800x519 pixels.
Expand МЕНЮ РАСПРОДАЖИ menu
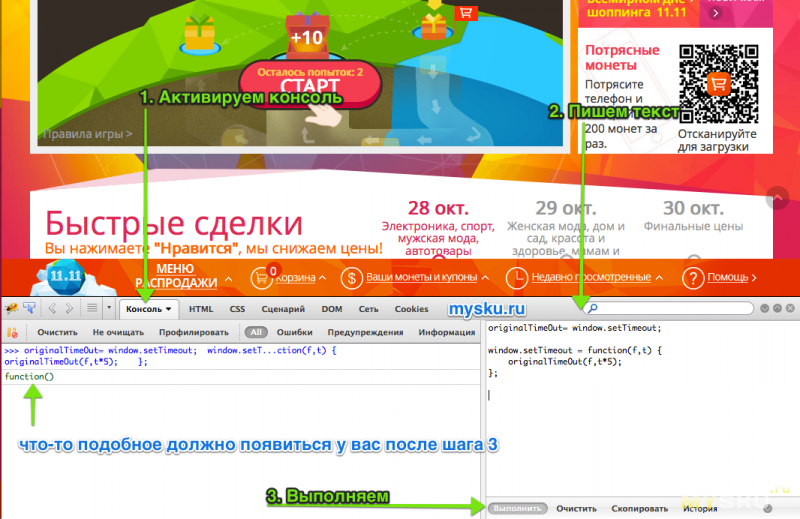(x=176, y=276)
